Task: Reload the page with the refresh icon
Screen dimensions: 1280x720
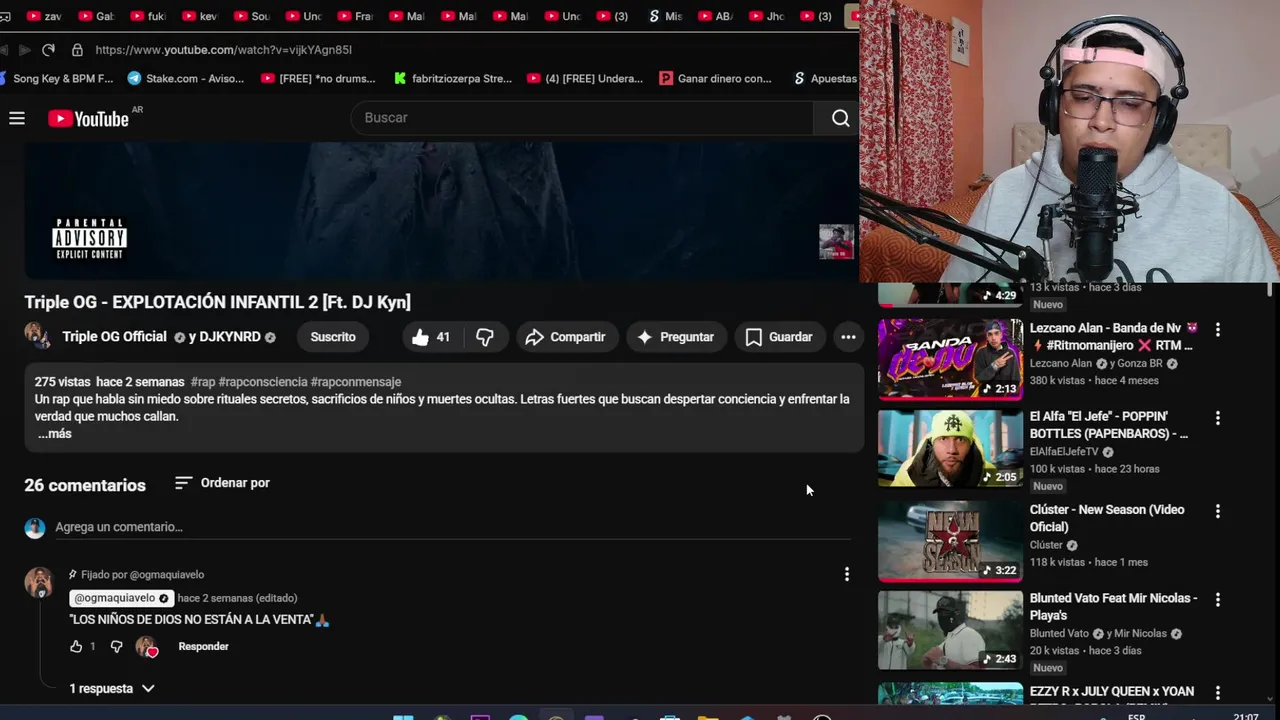Action: [48, 50]
